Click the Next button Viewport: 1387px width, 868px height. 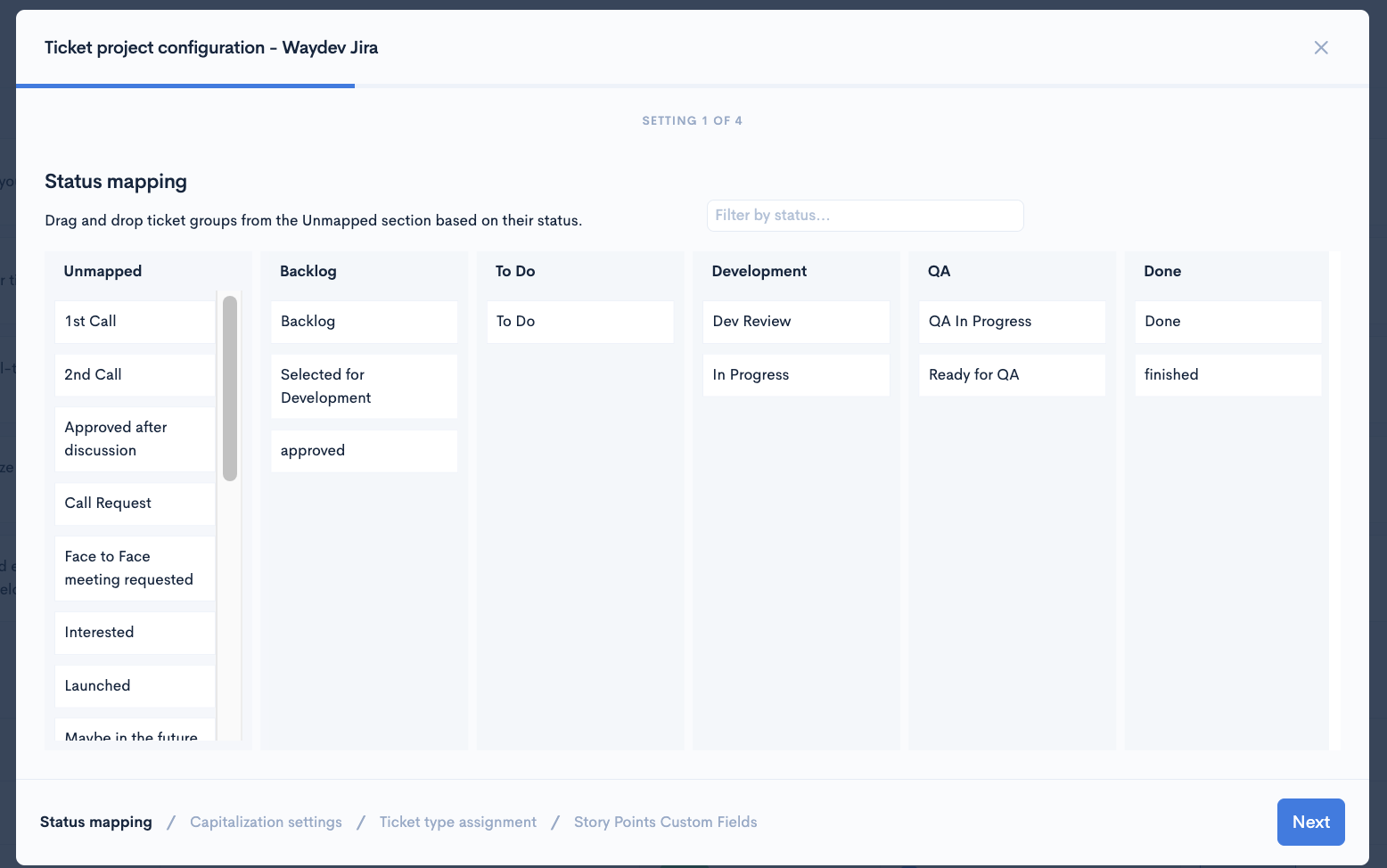tap(1310, 822)
